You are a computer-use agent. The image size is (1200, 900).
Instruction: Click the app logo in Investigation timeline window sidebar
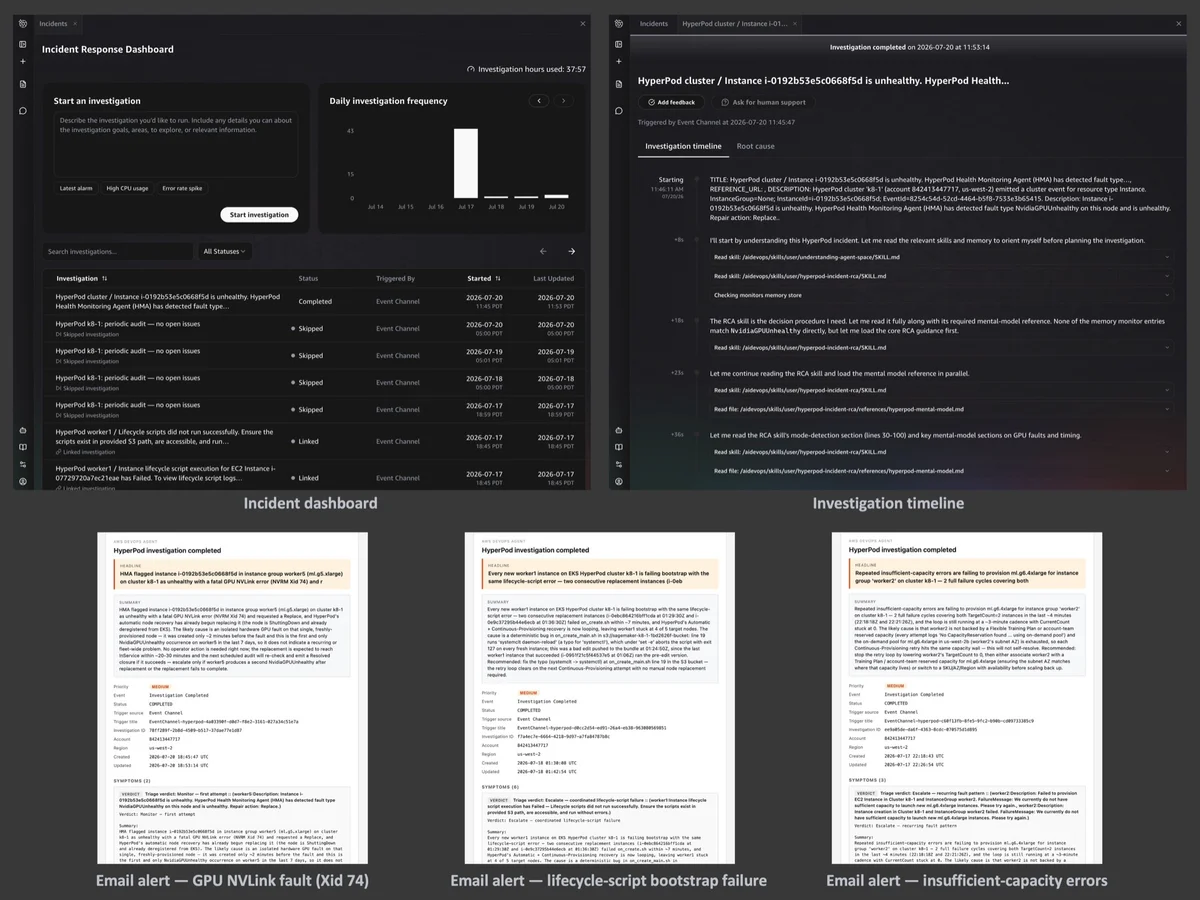(x=619, y=23)
